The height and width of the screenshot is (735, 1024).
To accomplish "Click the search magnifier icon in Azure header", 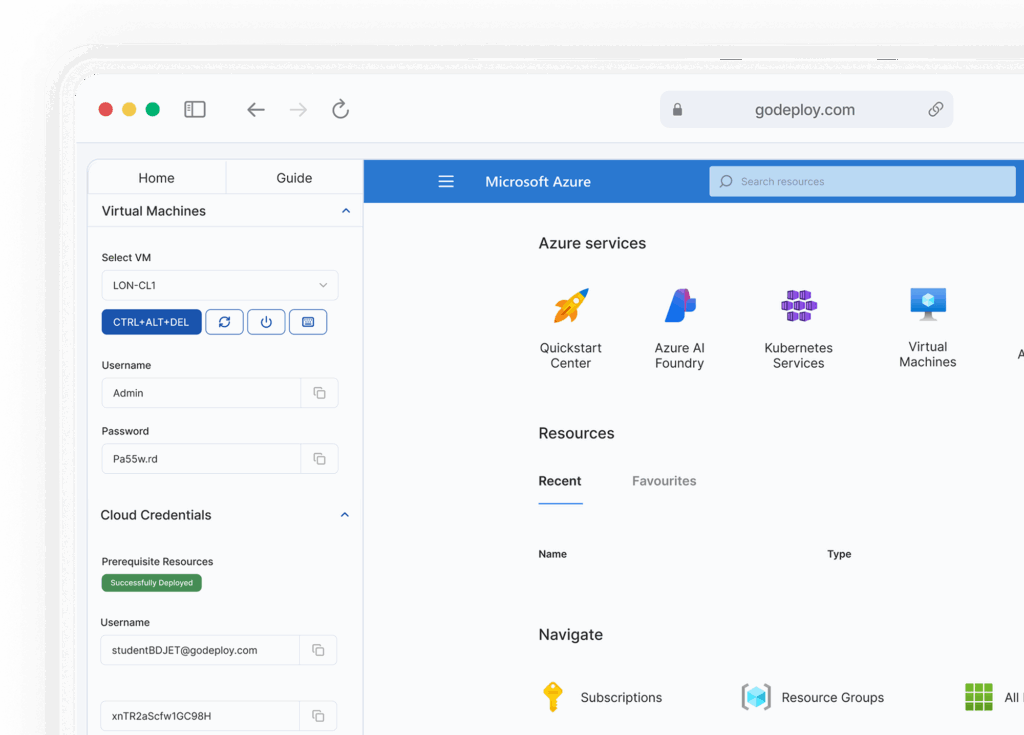I will click(726, 181).
